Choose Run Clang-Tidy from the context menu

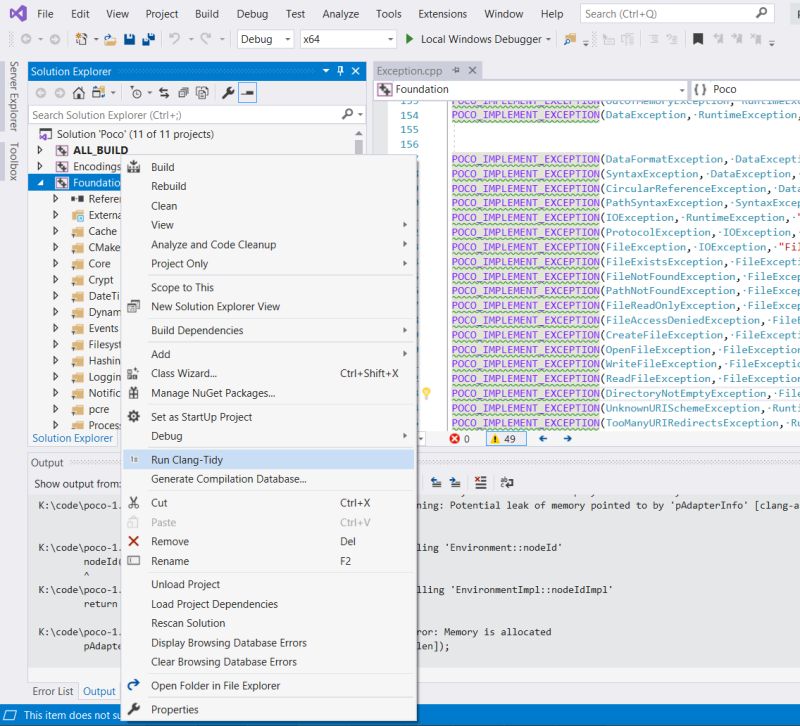point(200,460)
